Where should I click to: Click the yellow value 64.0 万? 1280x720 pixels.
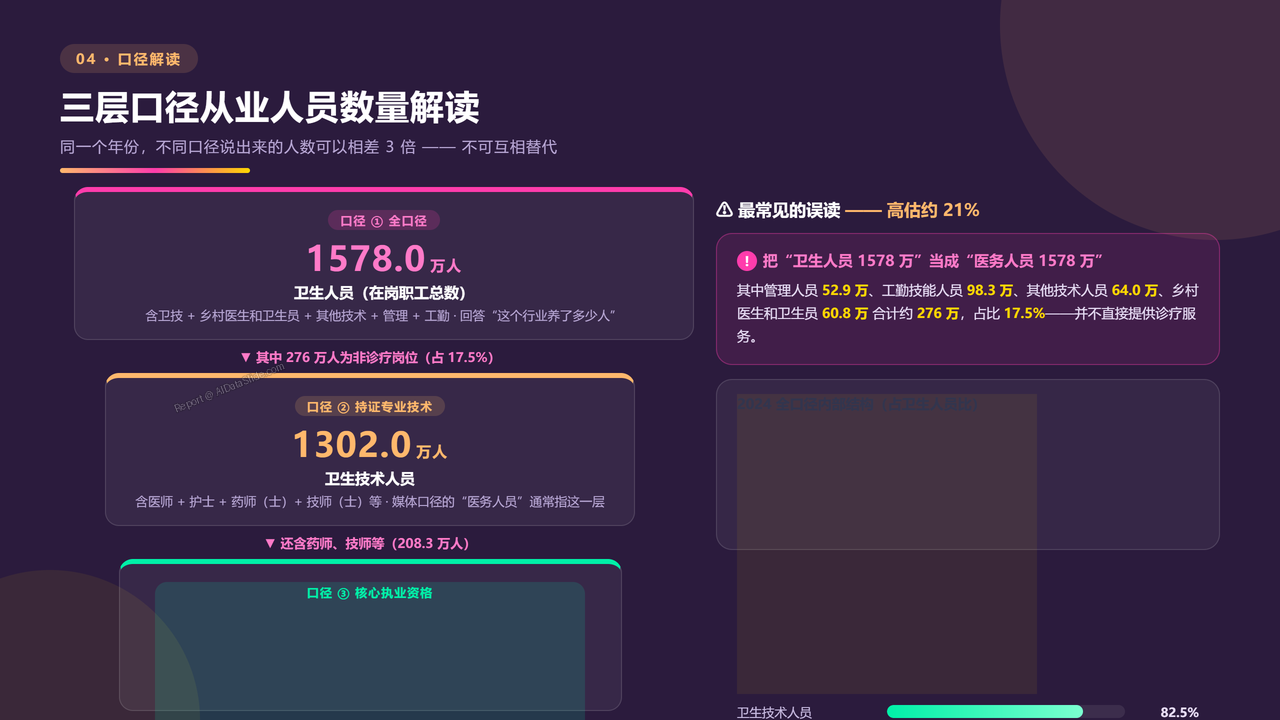point(1135,290)
